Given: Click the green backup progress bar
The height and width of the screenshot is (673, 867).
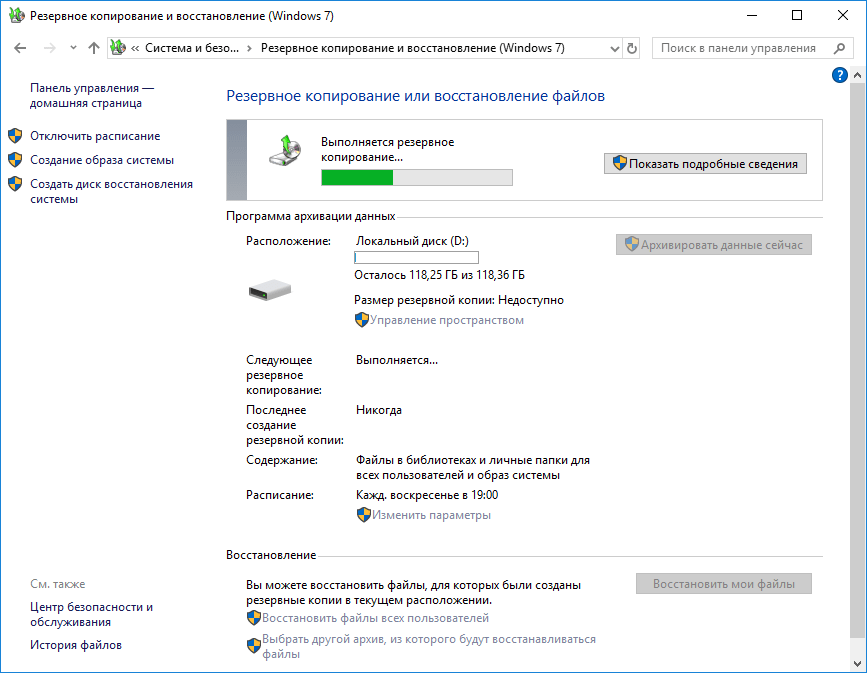Looking at the screenshot, I should pyautogui.click(x=417, y=178).
